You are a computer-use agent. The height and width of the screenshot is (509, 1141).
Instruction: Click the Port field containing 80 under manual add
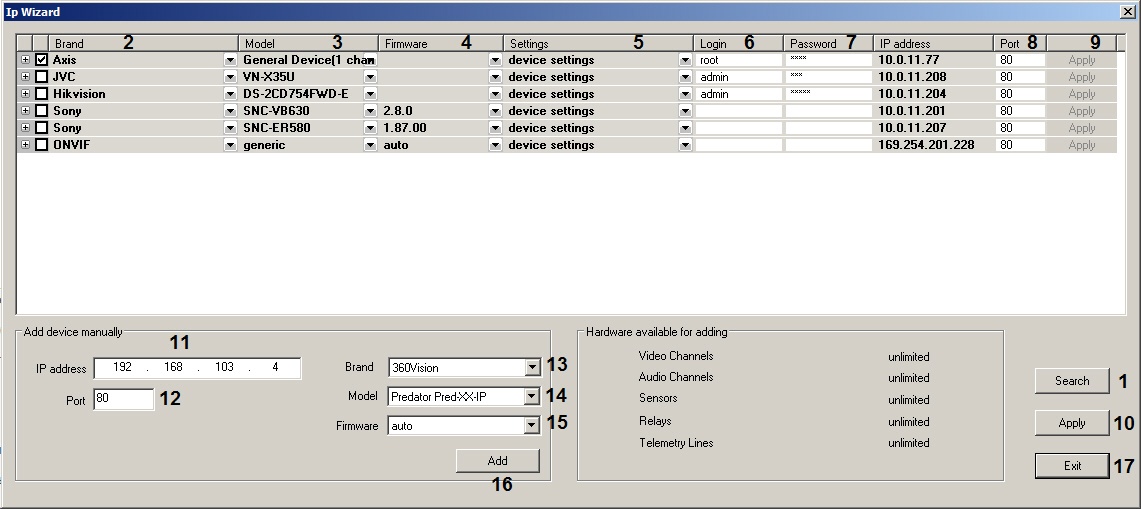[123, 400]
